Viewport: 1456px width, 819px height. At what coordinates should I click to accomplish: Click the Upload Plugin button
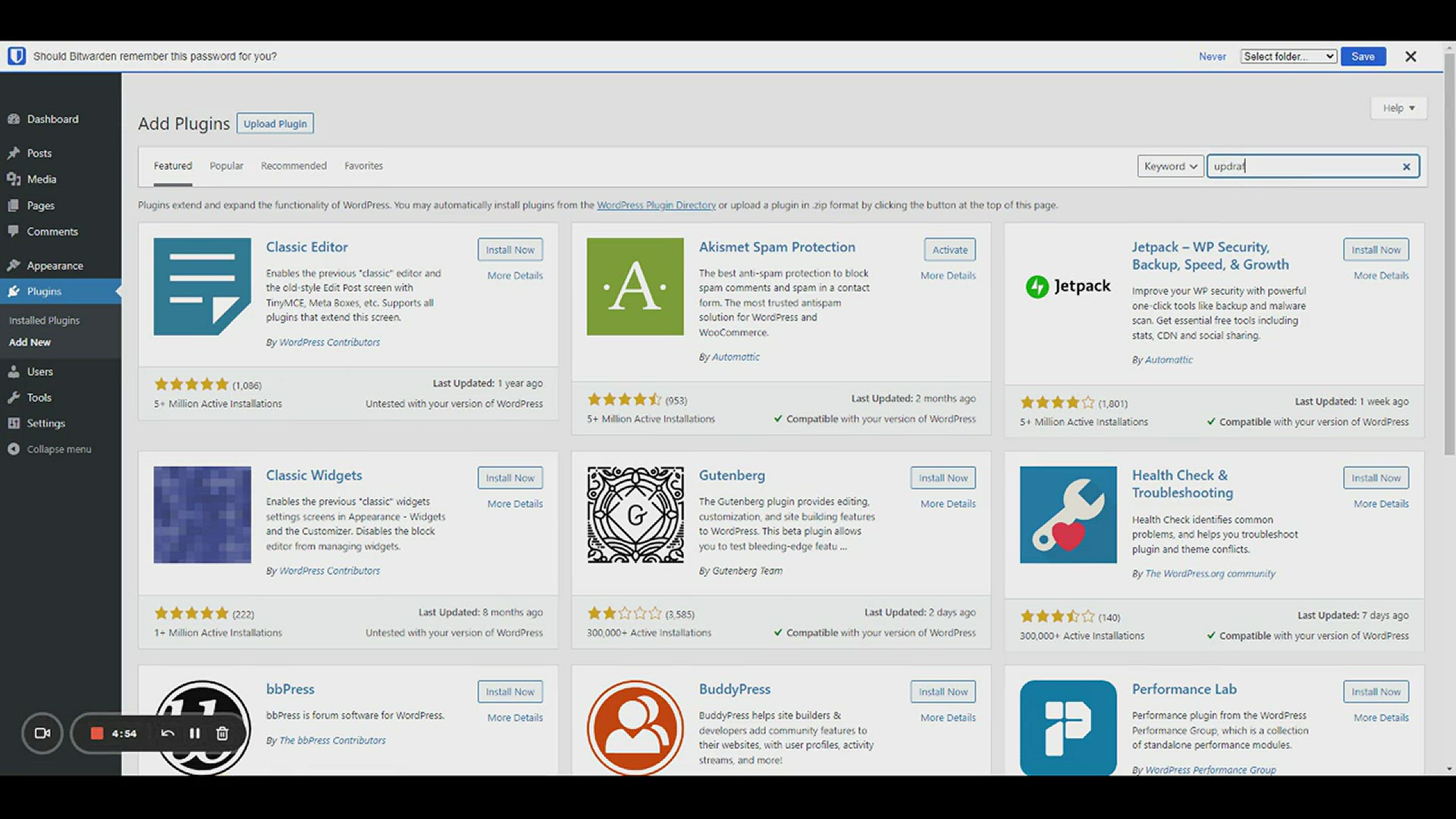click(x=275, y=124)
